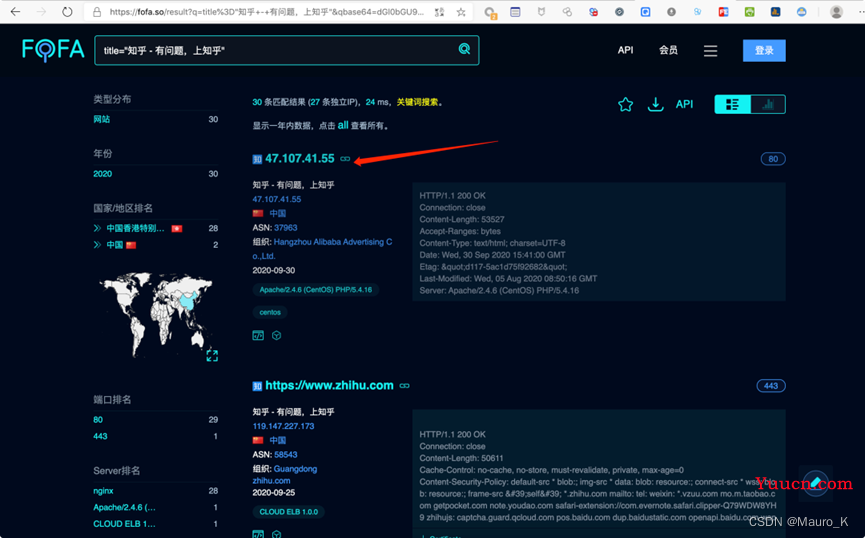The image size is (865, 538).
Task: Expand 中国香港特别 region chevron
Action: click(x=97, y=228)
